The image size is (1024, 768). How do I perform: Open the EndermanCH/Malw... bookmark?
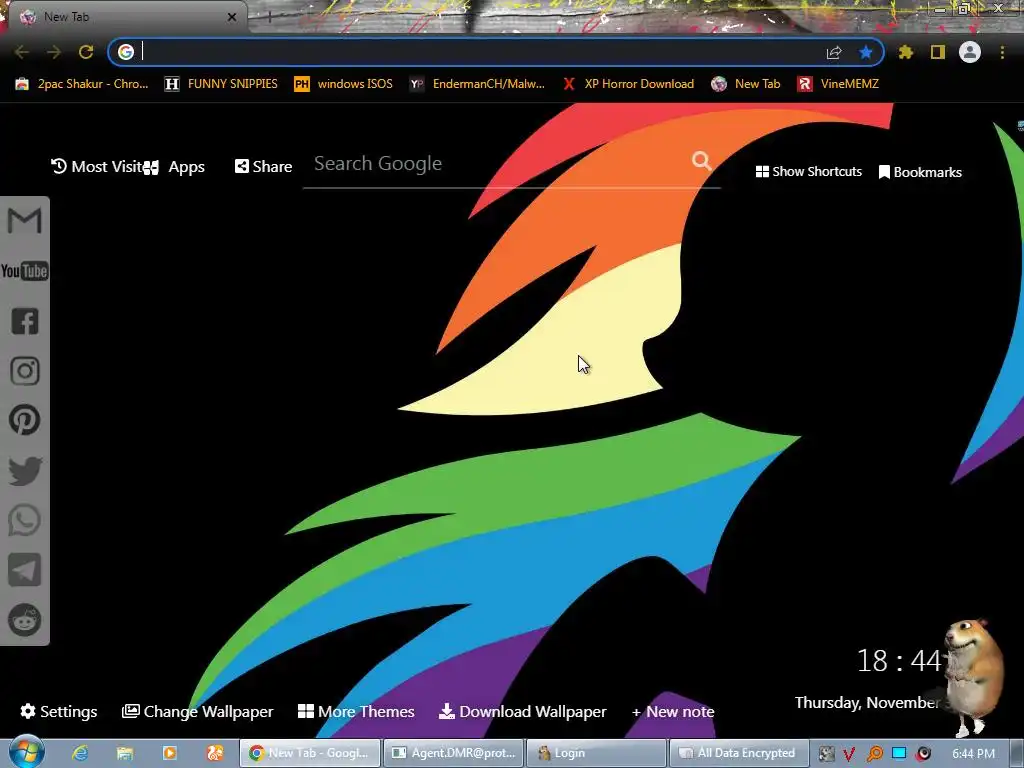(x=477, y=84)
